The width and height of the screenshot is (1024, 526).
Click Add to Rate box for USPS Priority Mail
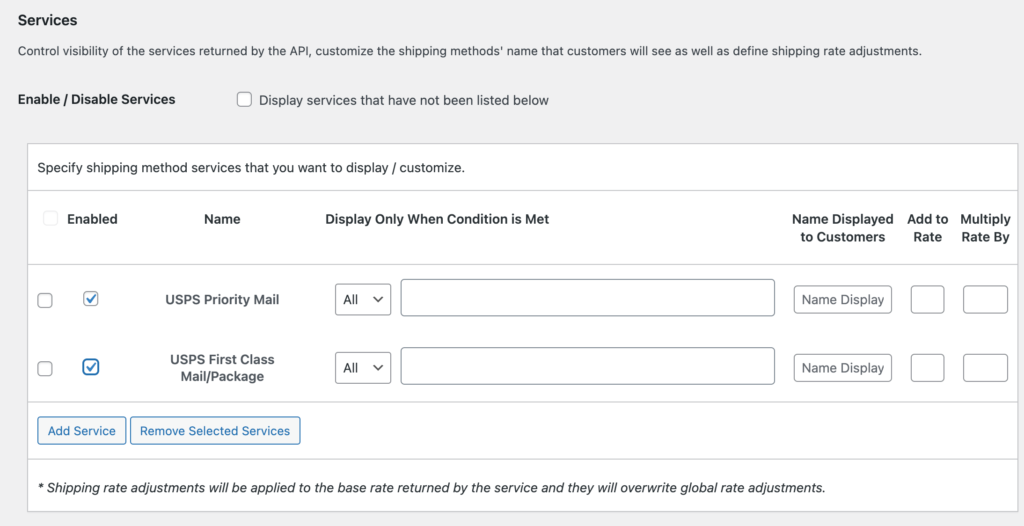[x=927, y=299]
